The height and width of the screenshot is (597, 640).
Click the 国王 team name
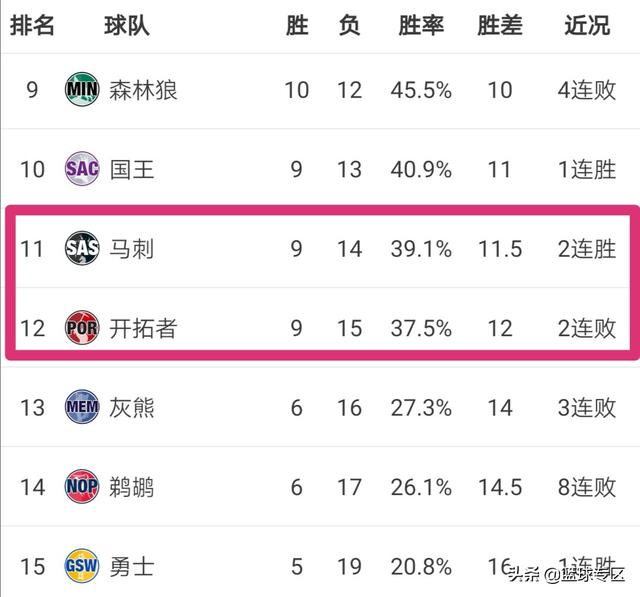click(131, 169)
